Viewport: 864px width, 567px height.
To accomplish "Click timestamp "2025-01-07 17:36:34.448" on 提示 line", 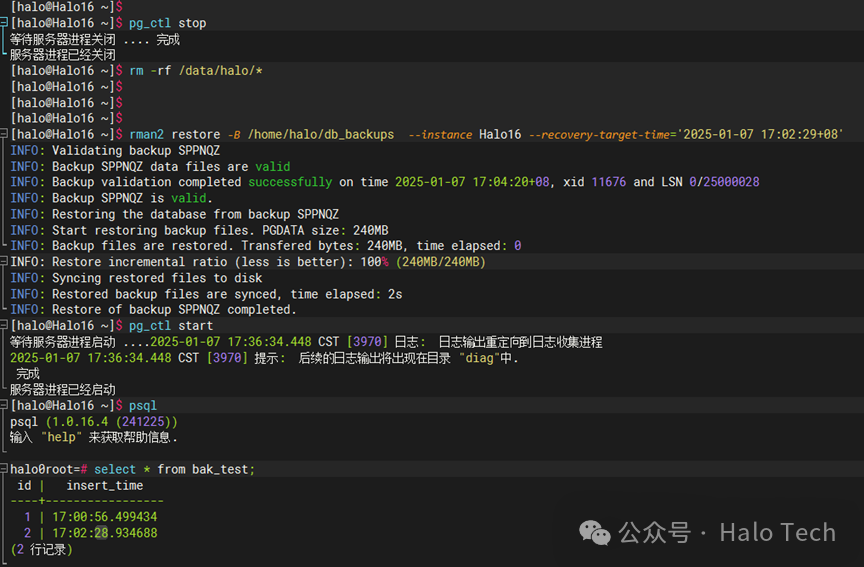I will pos(90,358).
